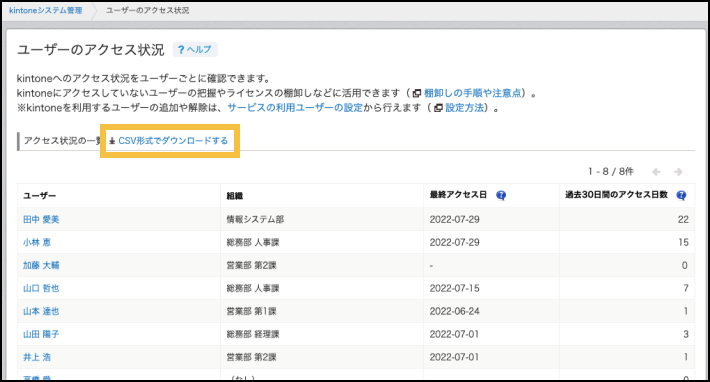Open user 井上 浩
This screenshot has height=382, width=710.
(x=37, y=357)
